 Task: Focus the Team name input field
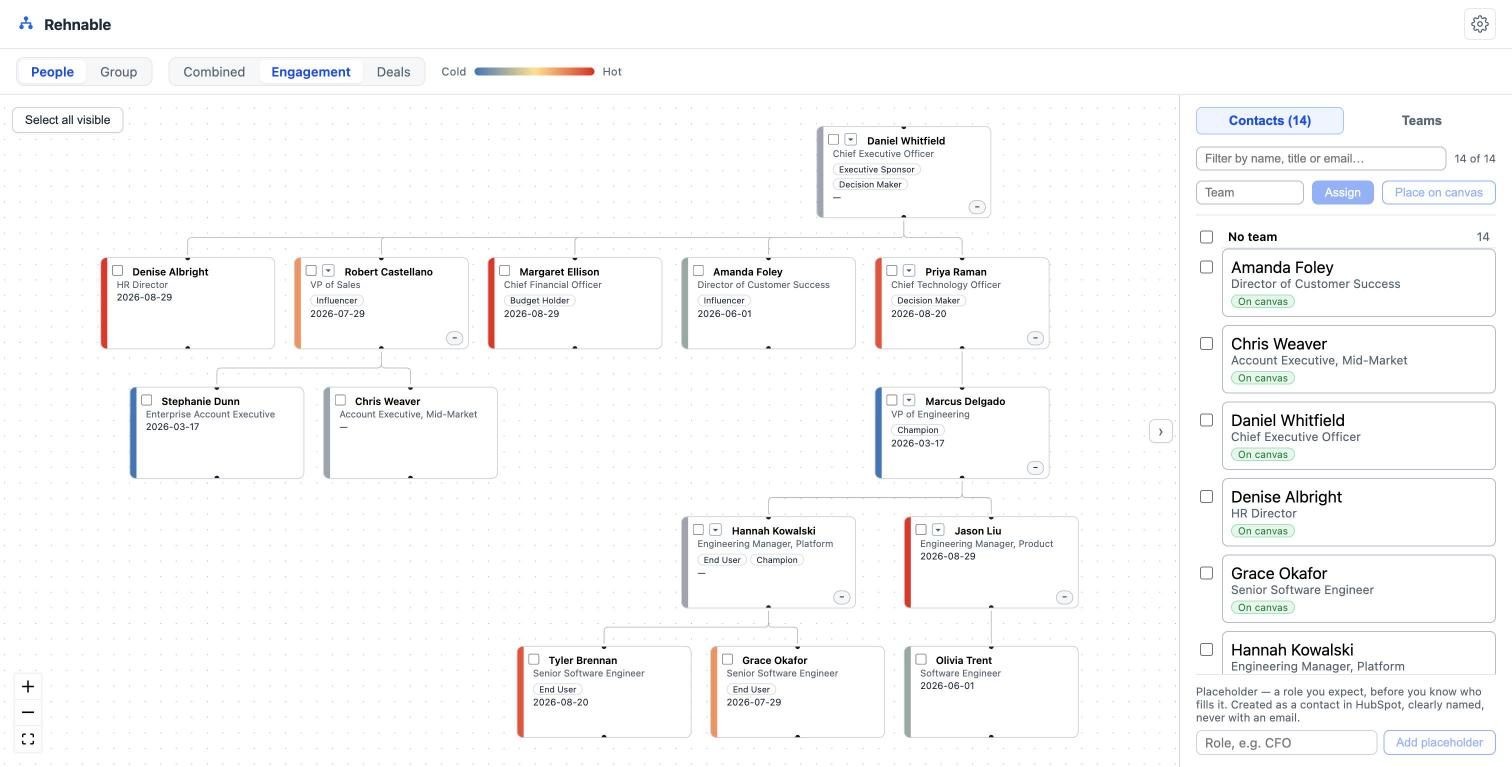pyautogui.click(x=1250, y=192)
